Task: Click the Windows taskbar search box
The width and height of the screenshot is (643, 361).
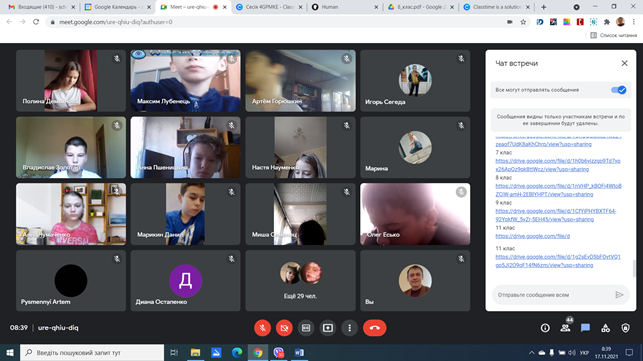Action: tap(92, 353)
